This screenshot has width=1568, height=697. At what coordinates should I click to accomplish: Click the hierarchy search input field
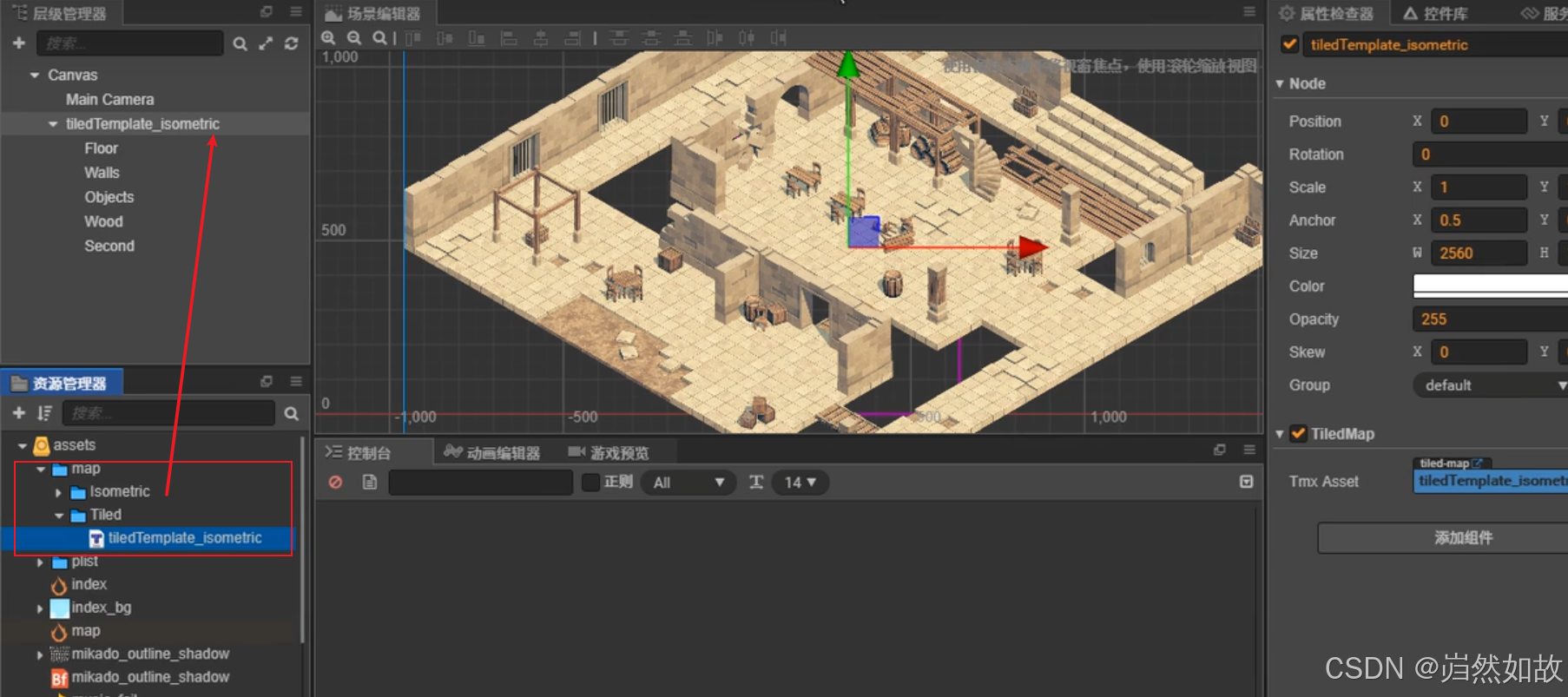130,43
